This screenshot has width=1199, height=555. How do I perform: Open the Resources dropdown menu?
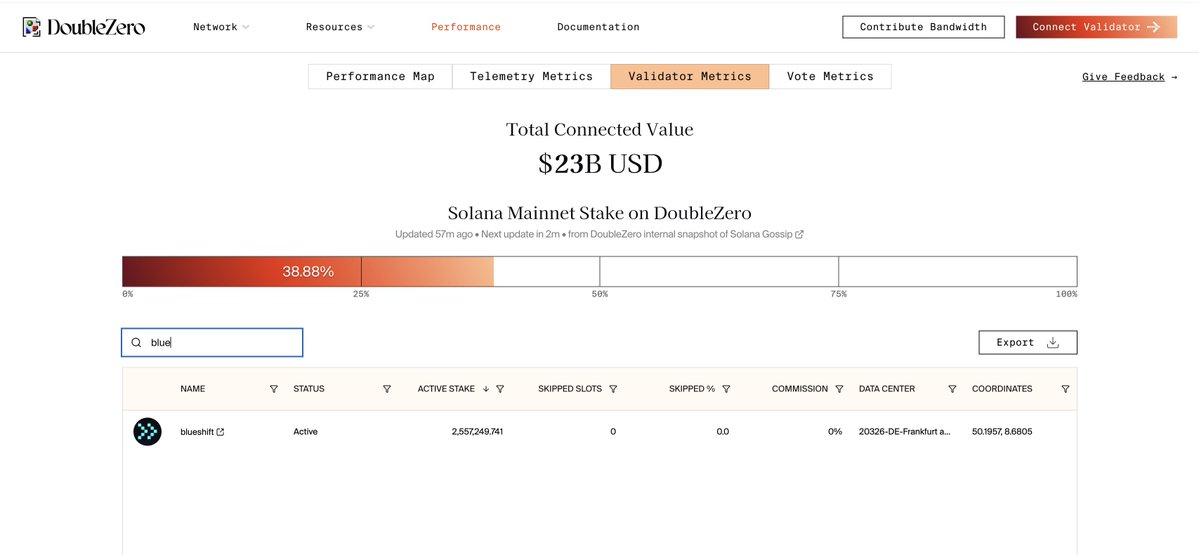tap(340, 27)
